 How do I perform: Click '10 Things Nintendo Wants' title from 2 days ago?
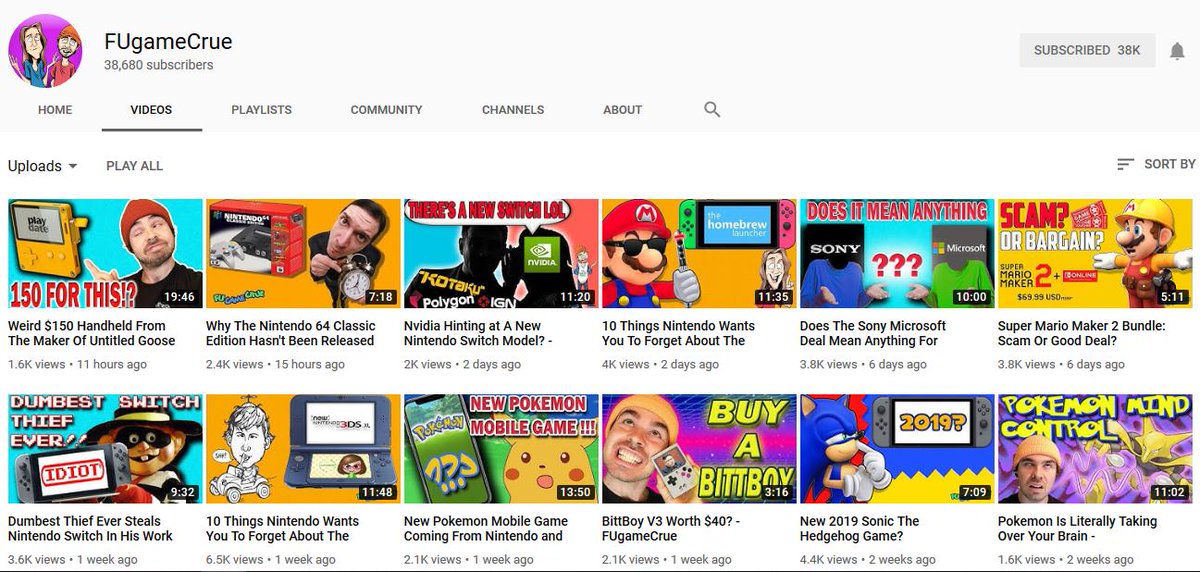coord(679,333)
